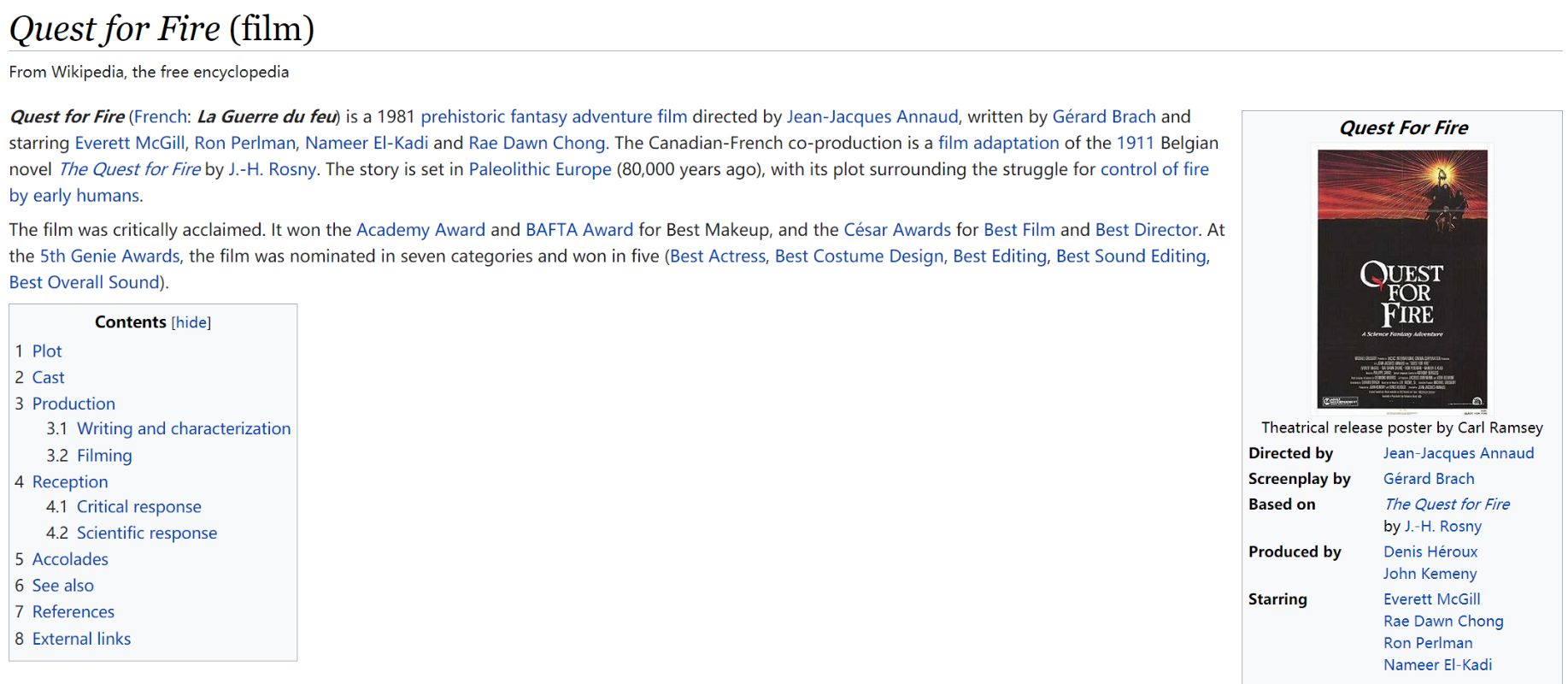Open the Best Actress link

tap(718, 256)
